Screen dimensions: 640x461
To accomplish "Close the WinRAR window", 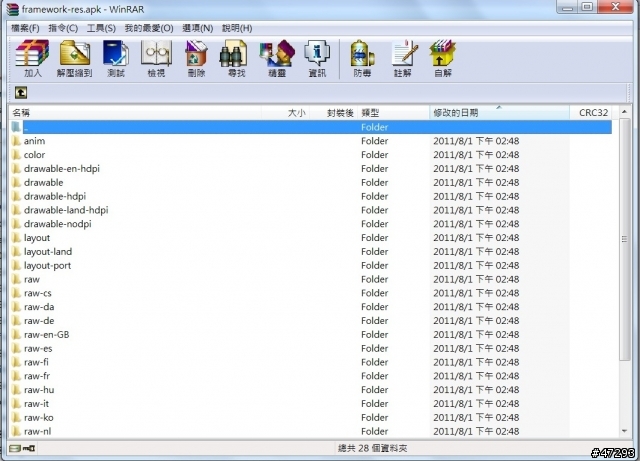I will pyautogui.click(x=616, y=7).
